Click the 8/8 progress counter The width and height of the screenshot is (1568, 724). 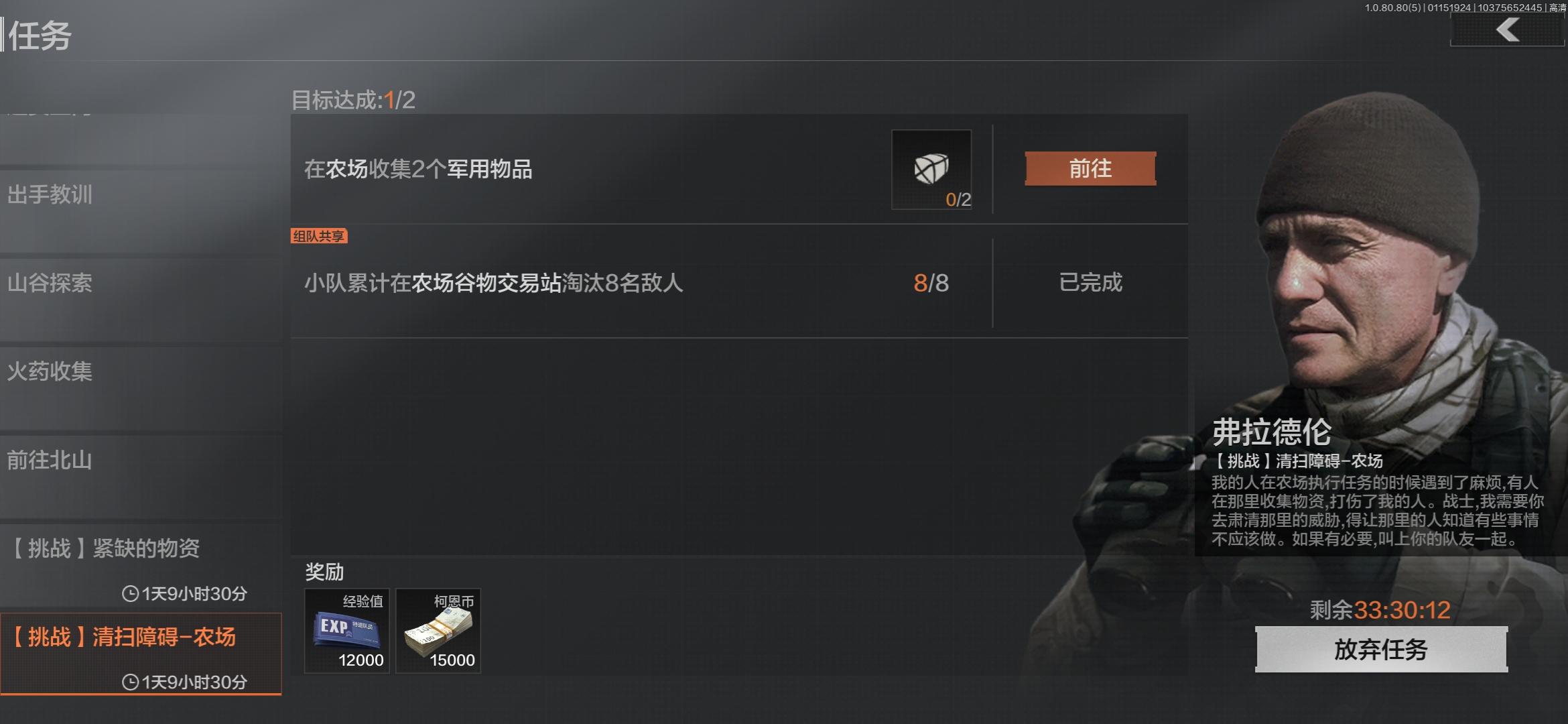pos(931,283)
